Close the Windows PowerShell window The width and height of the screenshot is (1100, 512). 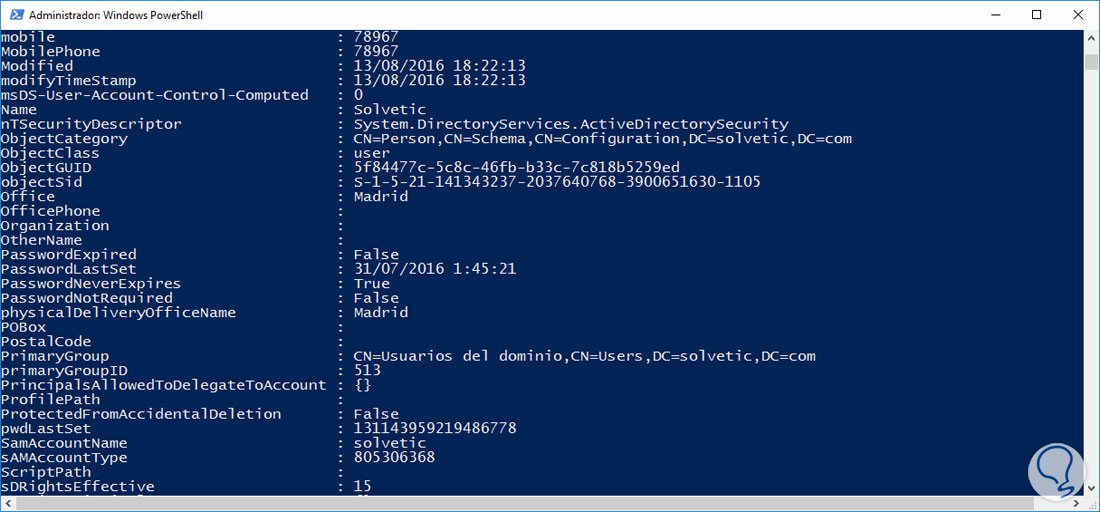click(x=1078, y=15)
